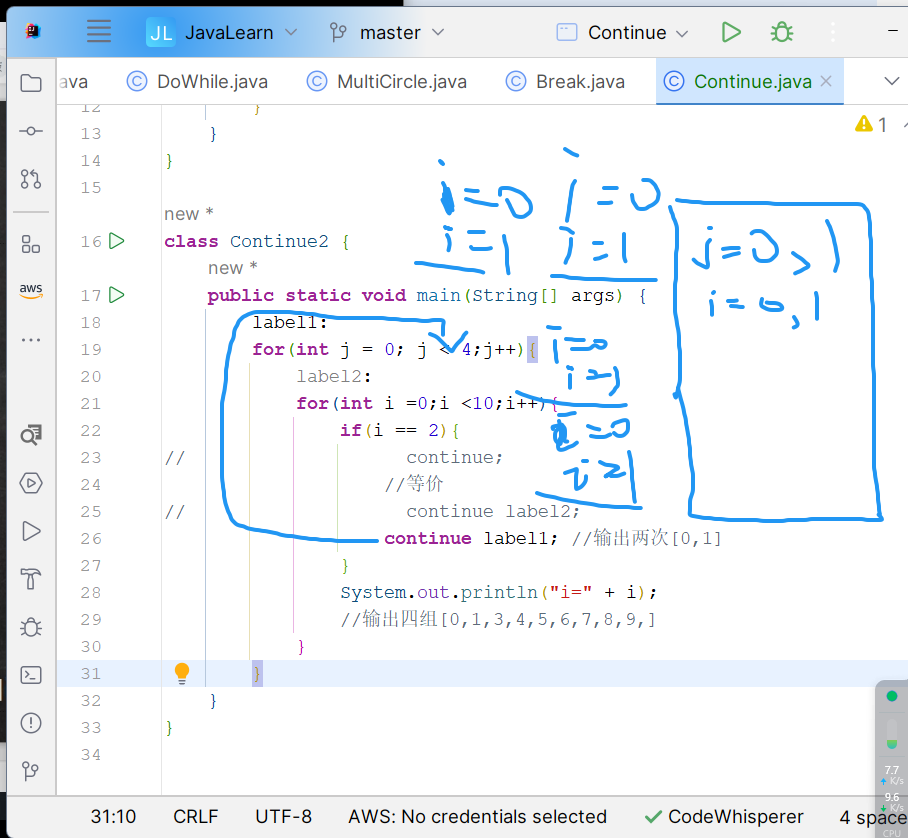Click line number 21 in gutter
This screenshot has width=908, height=838.
coord(91,404)
